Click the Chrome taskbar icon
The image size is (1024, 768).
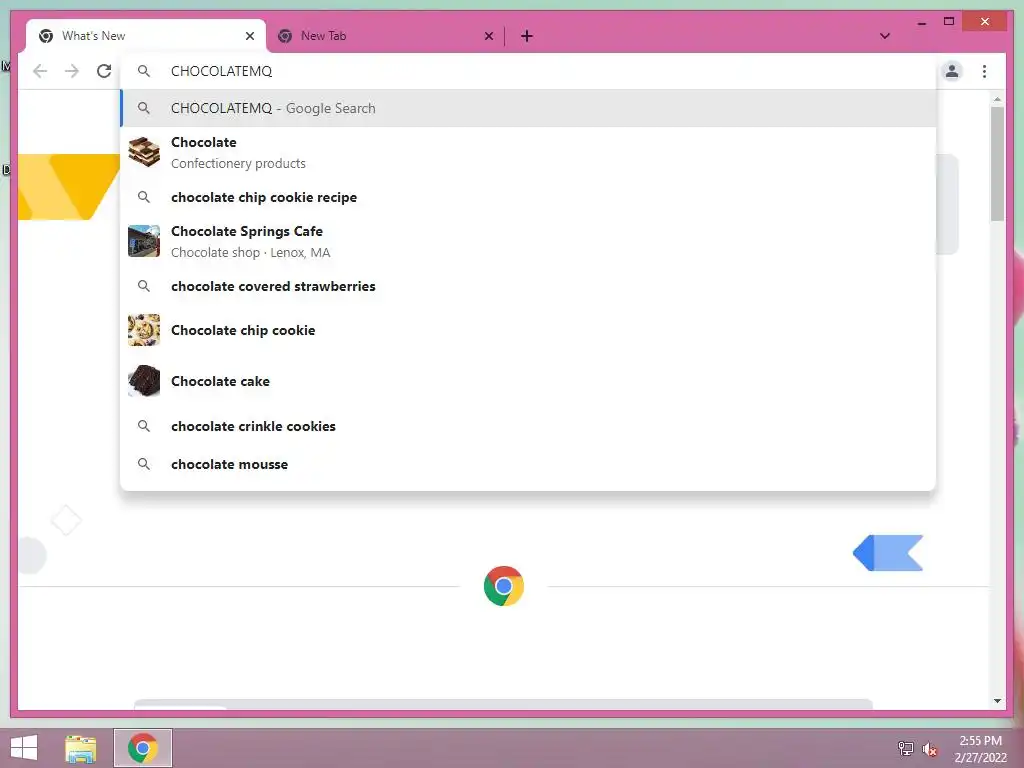(x=143, y=748)
